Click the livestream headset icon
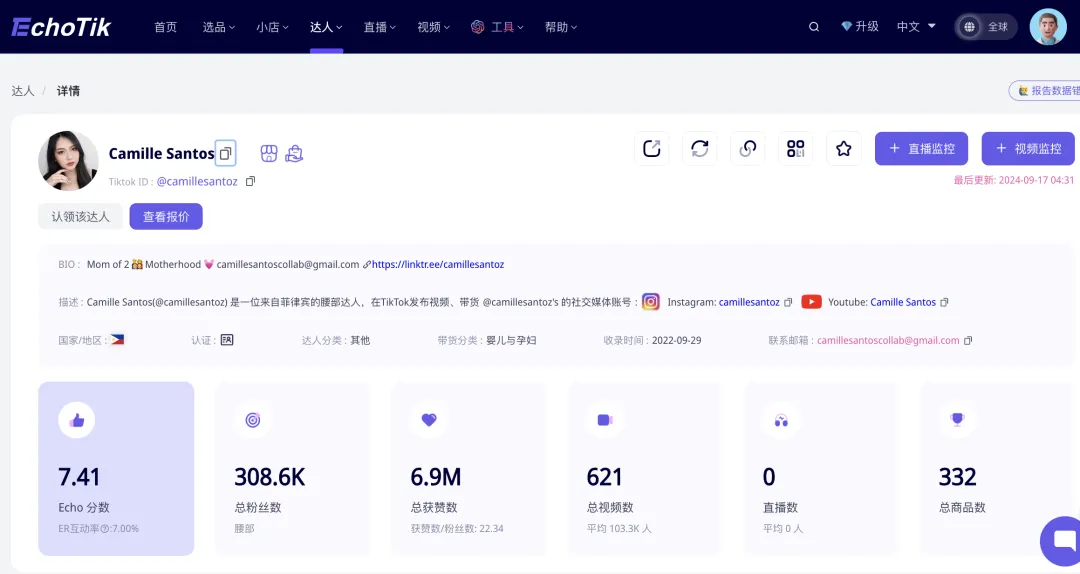This screenshot has width=1080, height=574. (781, 420)
